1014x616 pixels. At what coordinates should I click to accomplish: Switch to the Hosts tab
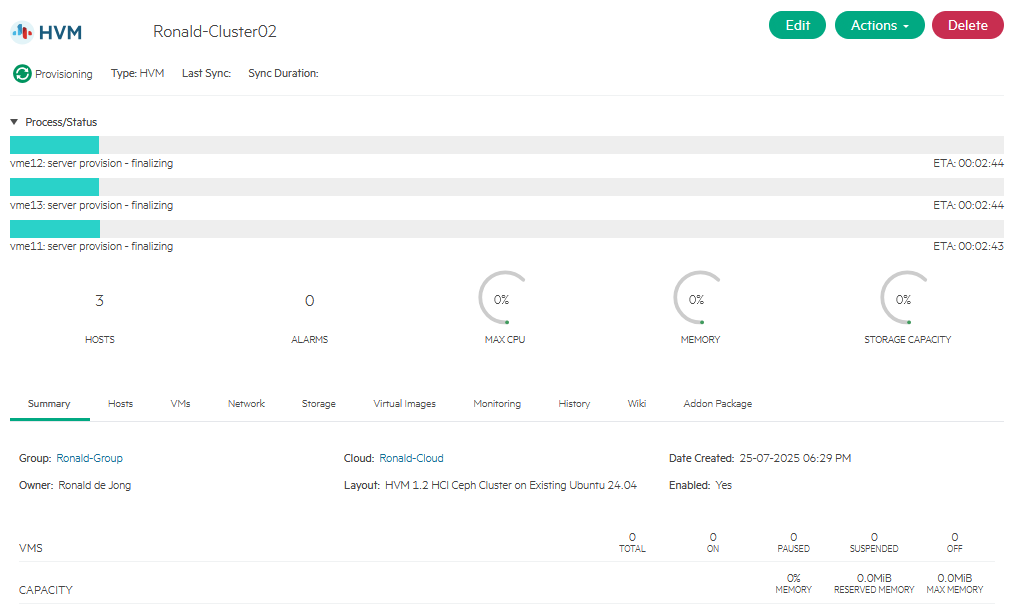[120, 404]
